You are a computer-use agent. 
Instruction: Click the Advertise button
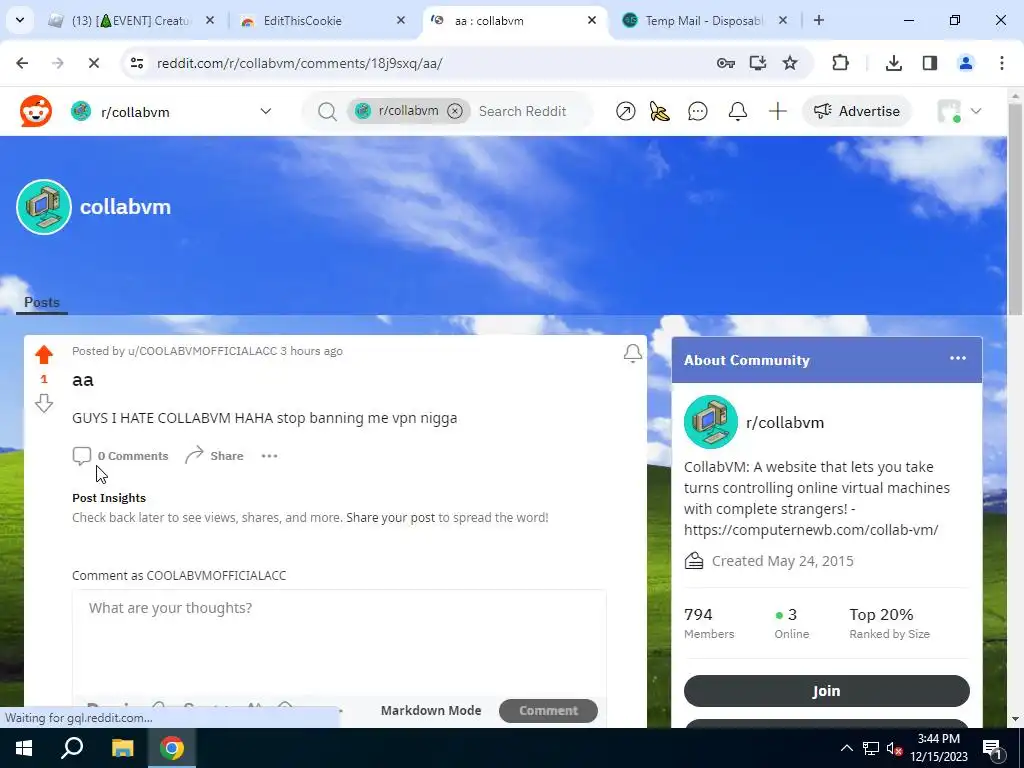pyautogui.click(x=857, y=112)
